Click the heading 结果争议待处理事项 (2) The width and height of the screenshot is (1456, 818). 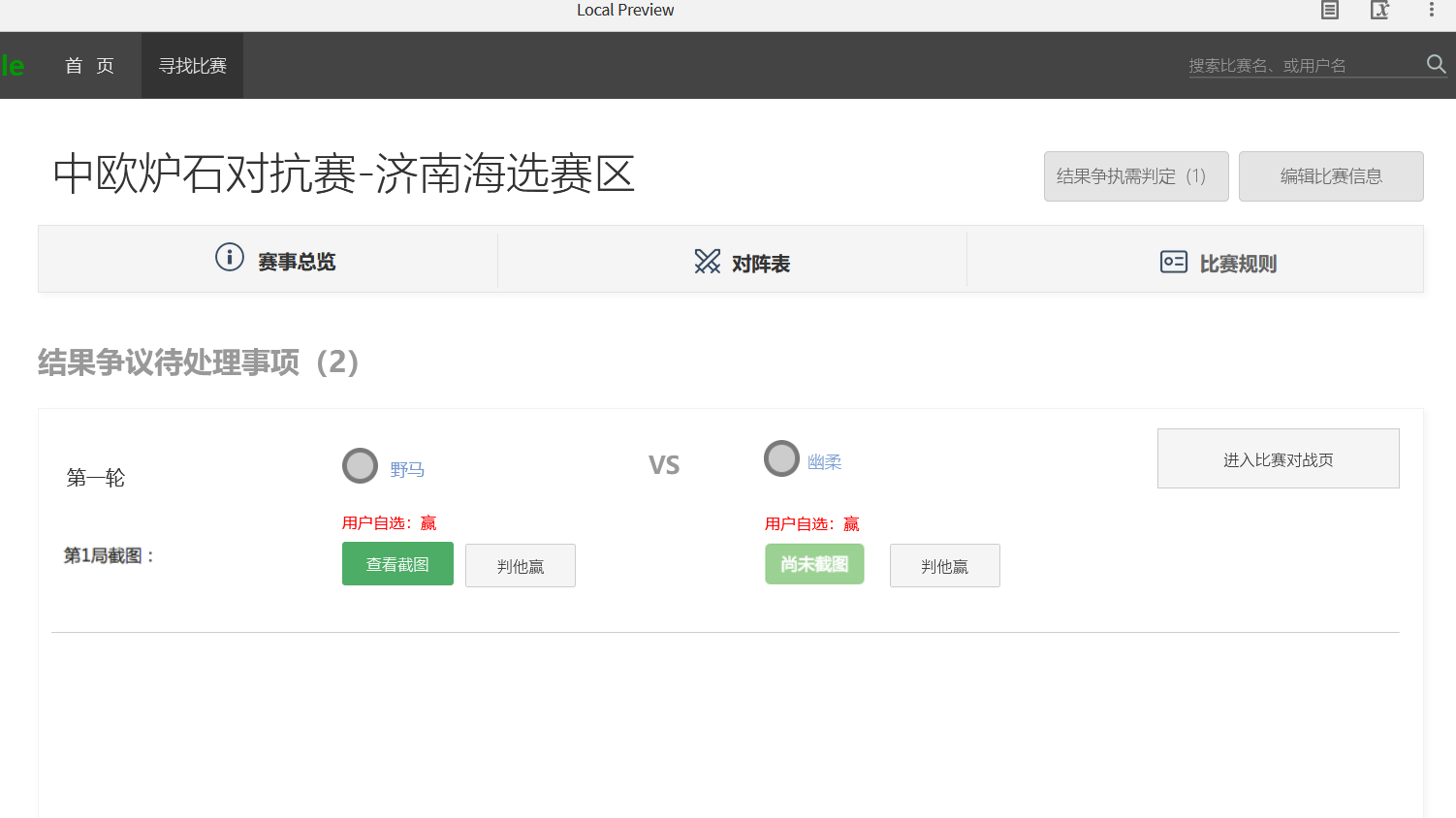tap(199, 362)
